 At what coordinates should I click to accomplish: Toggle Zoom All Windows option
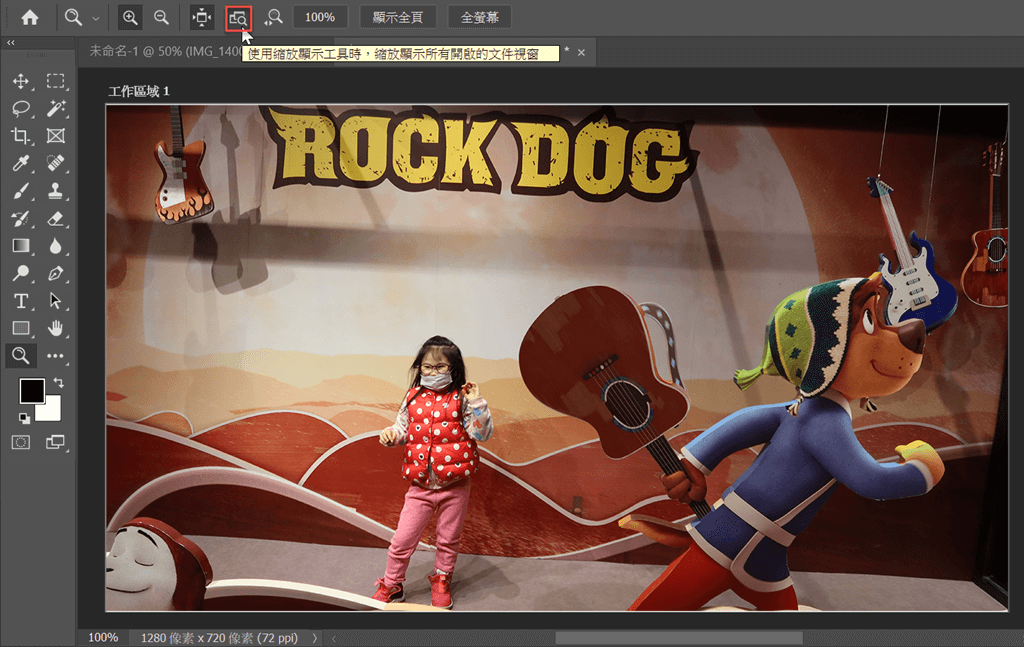(238, 18)
